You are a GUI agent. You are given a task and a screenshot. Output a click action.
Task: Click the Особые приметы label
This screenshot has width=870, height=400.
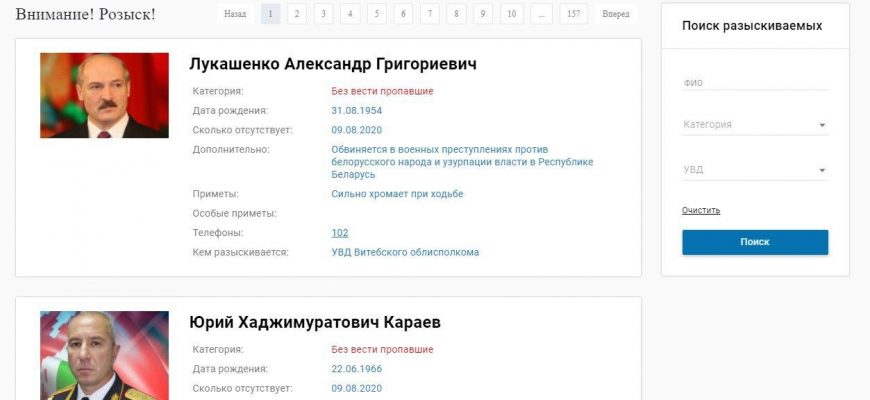click(x=235, y=214)
